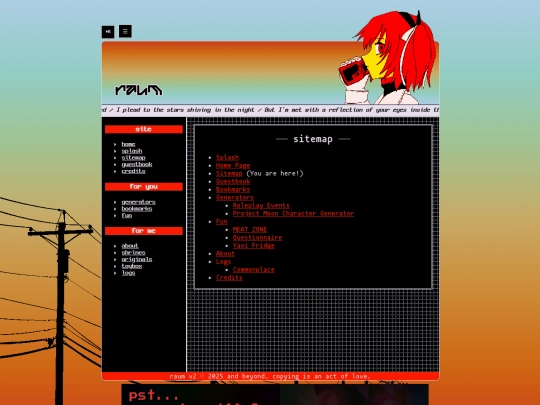Follow the red 'Credits' sitemap link

[x=229, y=278]
